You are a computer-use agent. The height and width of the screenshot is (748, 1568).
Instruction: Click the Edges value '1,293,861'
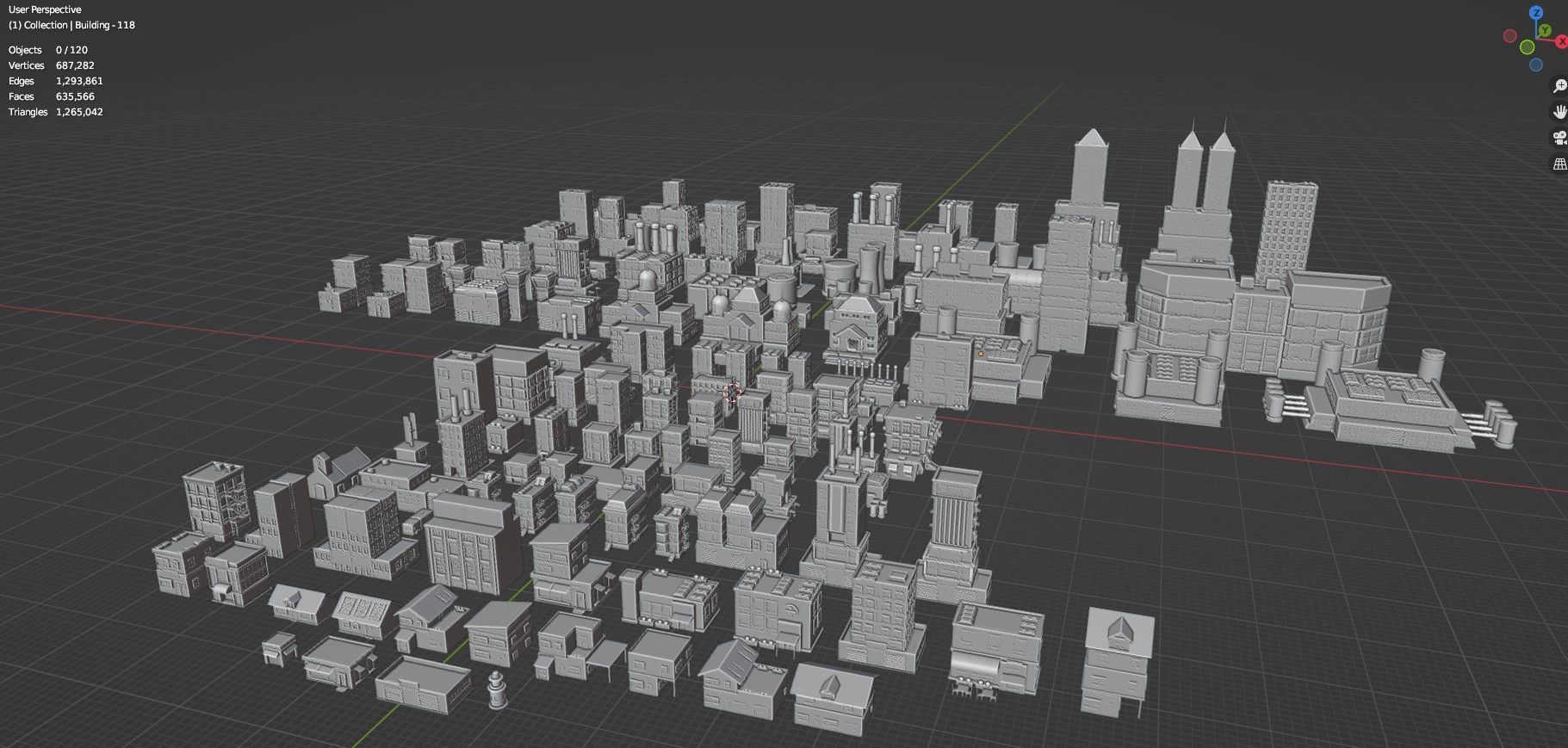[x=79, y=81]
